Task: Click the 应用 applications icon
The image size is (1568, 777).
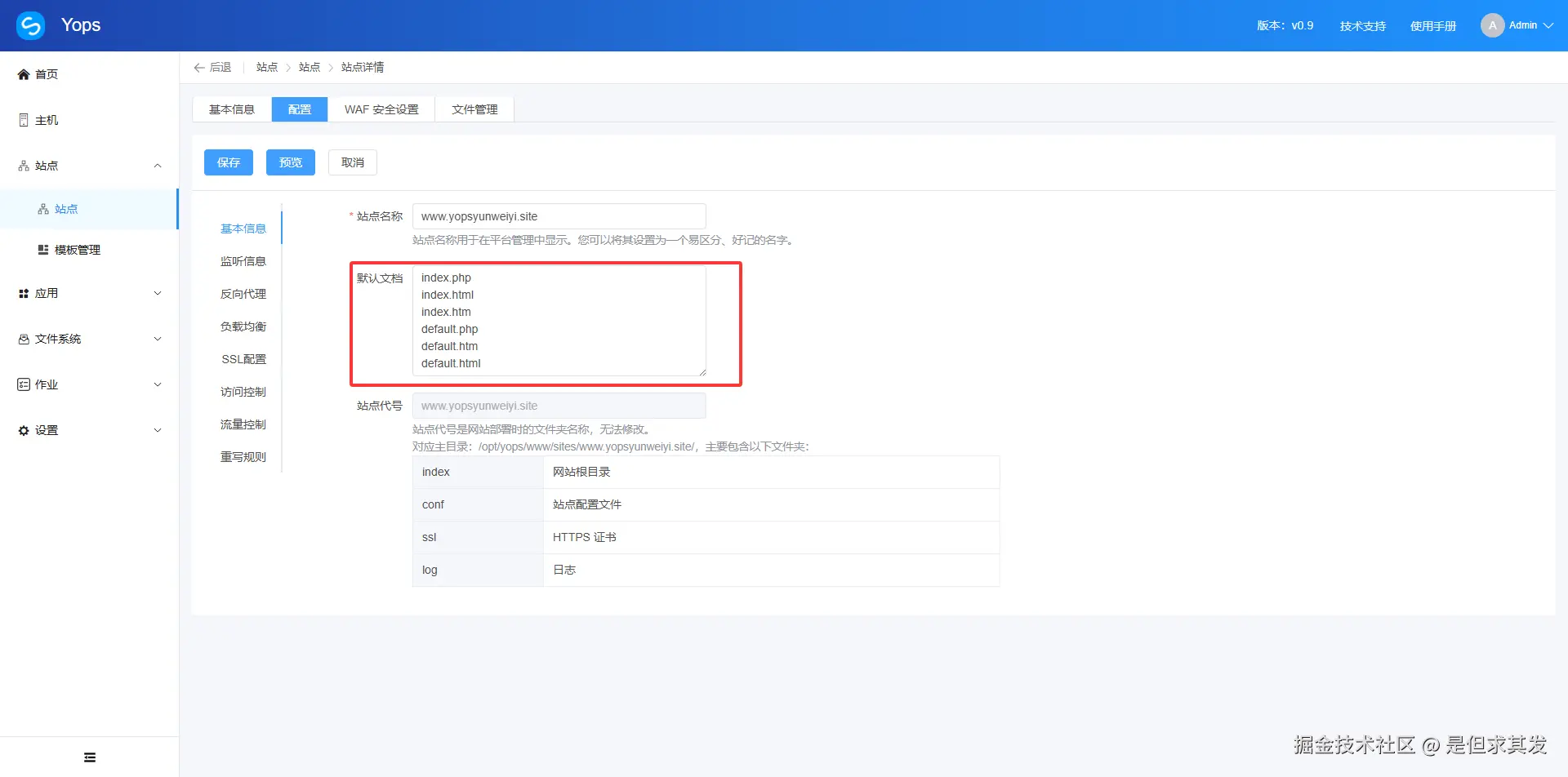Action: coord(23,293)
